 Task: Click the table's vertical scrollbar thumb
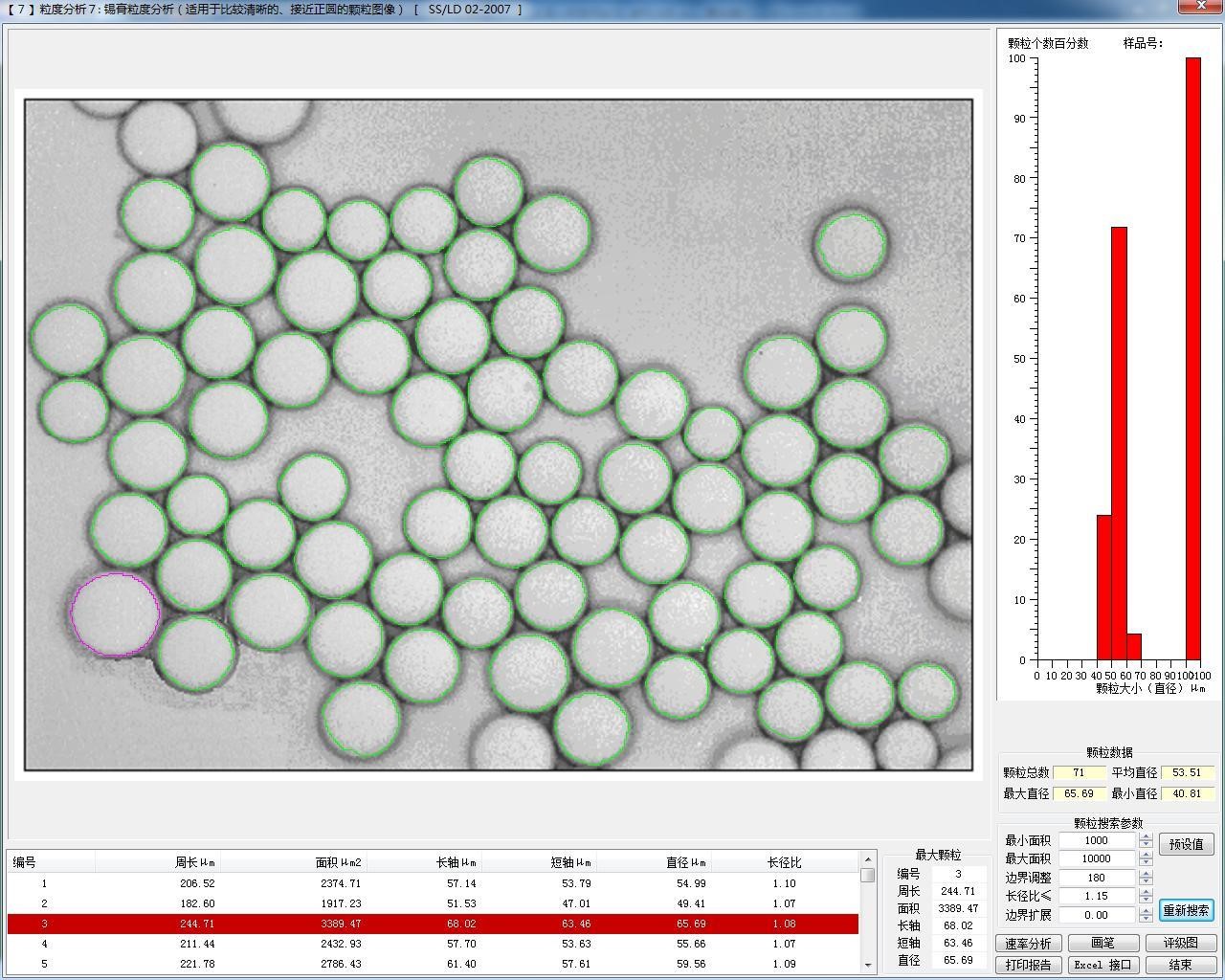coord(868,875)
